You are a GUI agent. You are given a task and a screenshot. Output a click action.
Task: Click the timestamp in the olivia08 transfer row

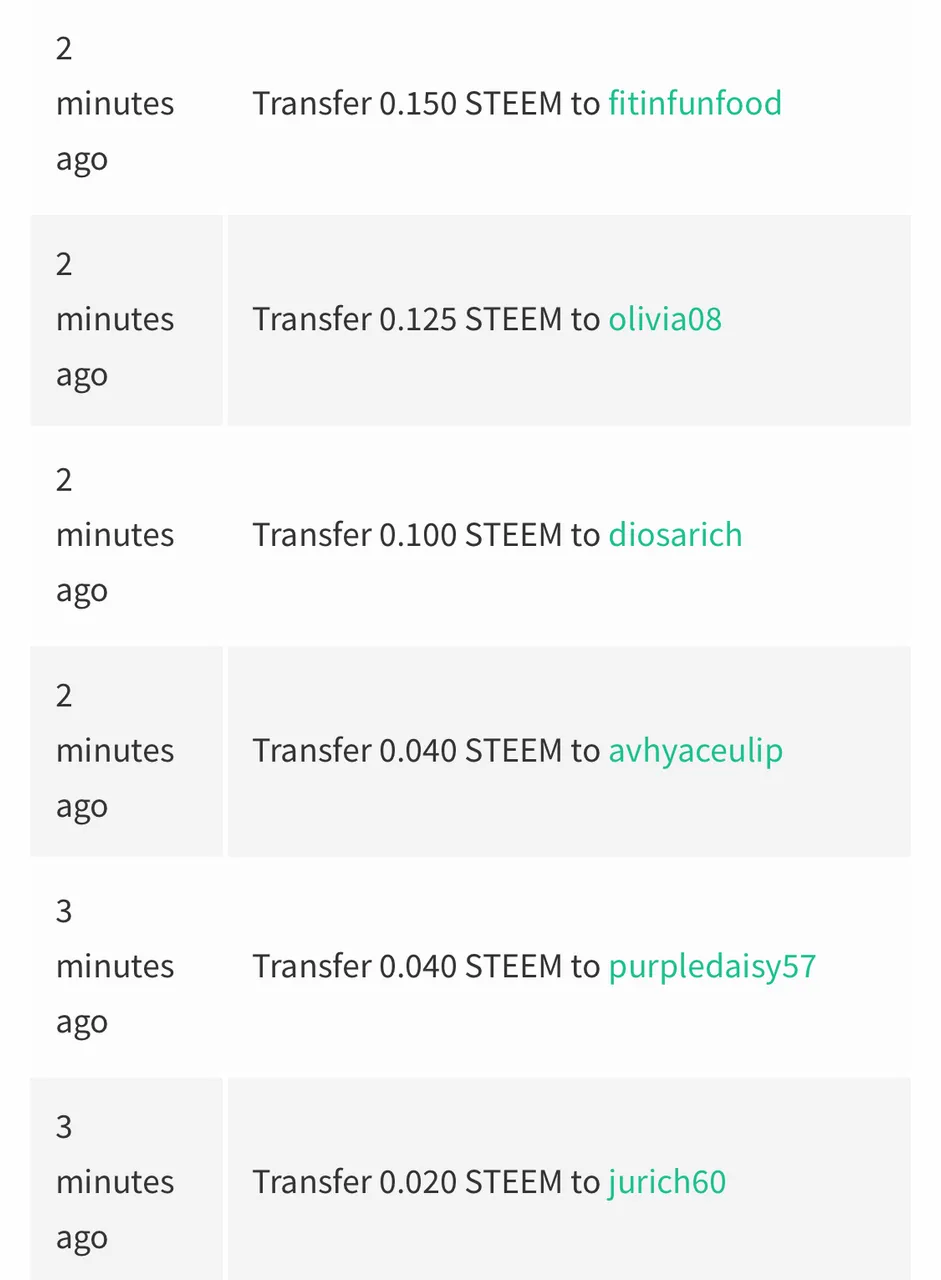pos(115,319)
